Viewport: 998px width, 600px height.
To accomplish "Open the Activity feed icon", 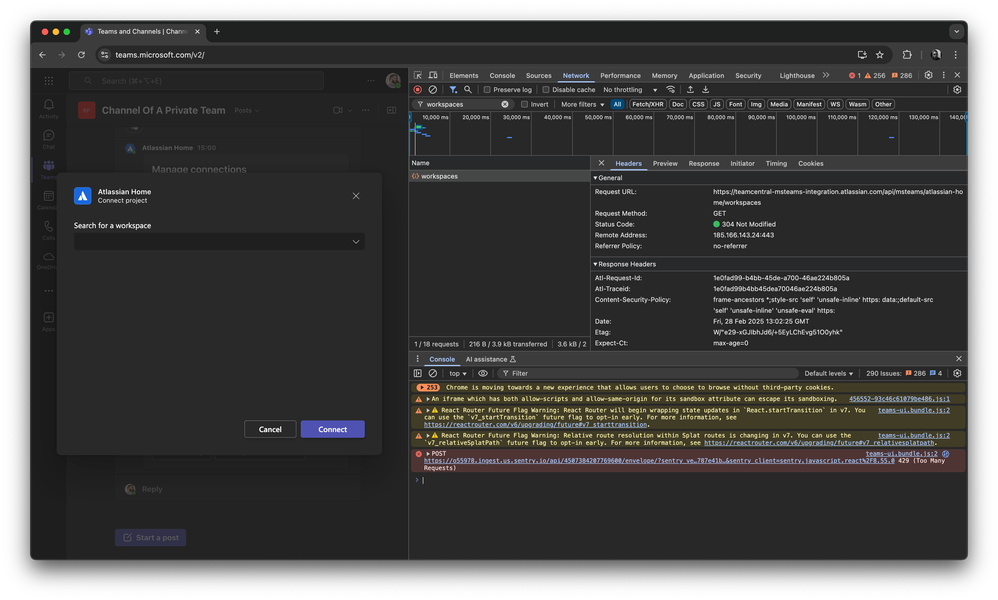I will 48,103.
